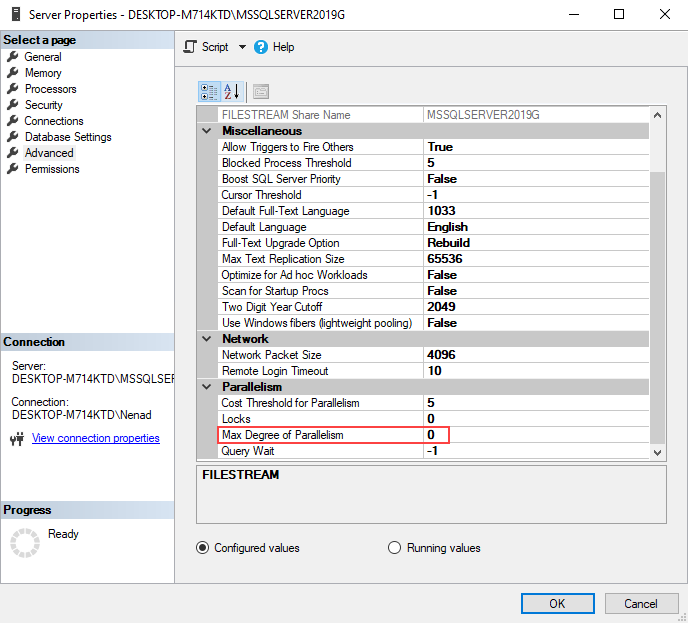Screen dimensions: 688x623
Task: Click the wrench icon beside General
Action: (x=13, y=57)
